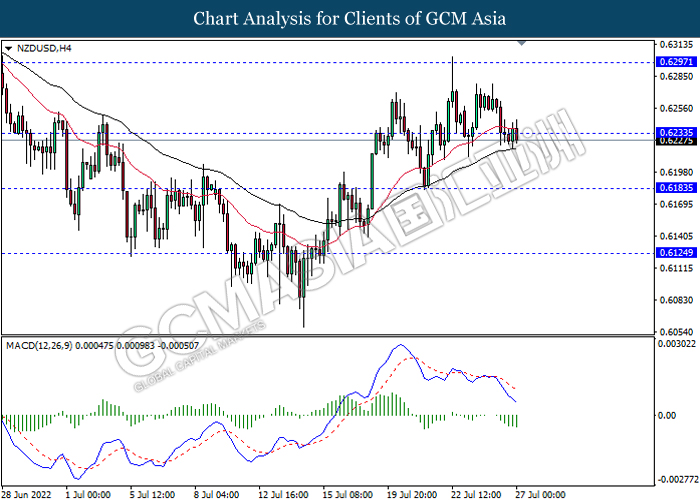This screenshot has width=700, height=500.
Task: Click the 0.63135 price axis label
Action: point(677,45)
